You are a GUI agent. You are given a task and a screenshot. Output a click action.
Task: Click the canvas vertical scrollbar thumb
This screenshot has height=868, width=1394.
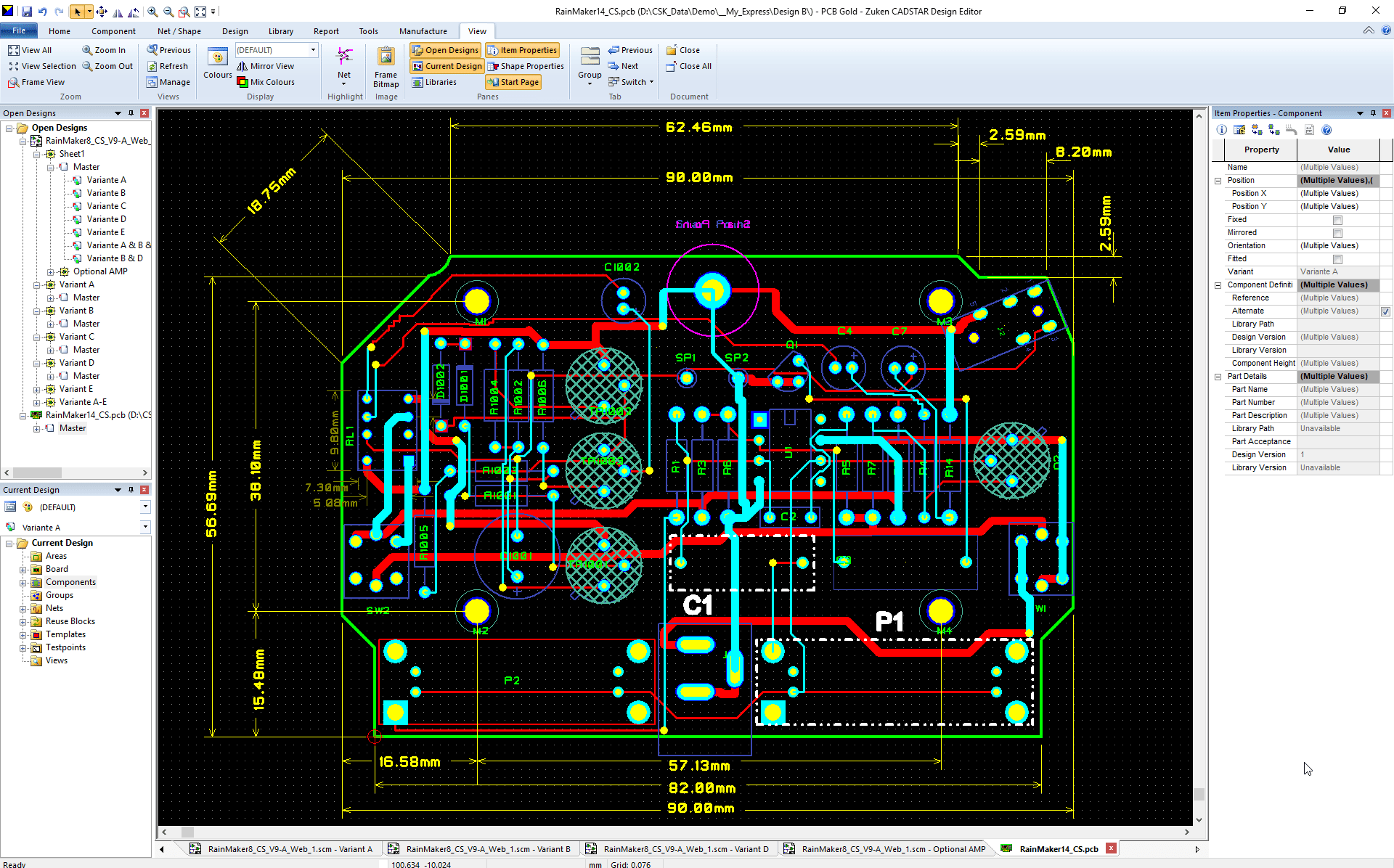(1199, 794)
